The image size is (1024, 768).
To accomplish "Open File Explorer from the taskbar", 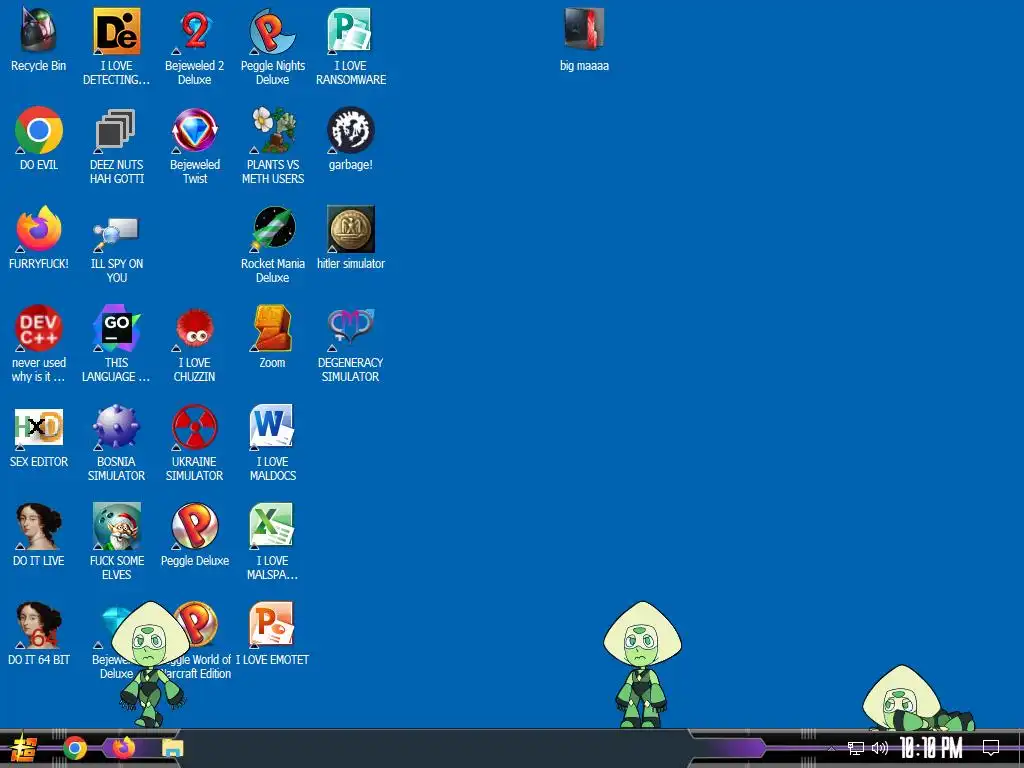I will coord(173,749).
